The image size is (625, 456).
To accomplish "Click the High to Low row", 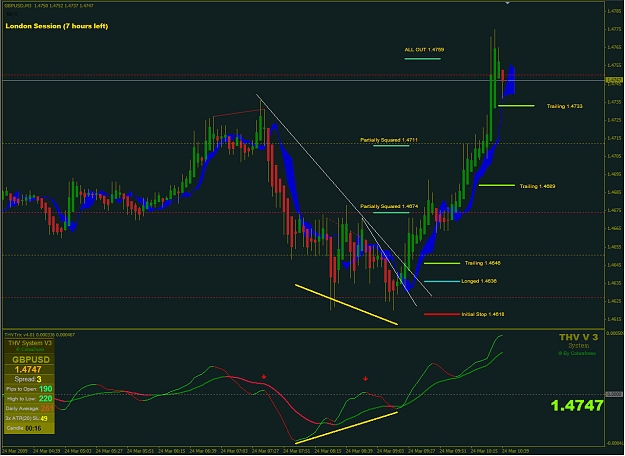I will [29, 399].
